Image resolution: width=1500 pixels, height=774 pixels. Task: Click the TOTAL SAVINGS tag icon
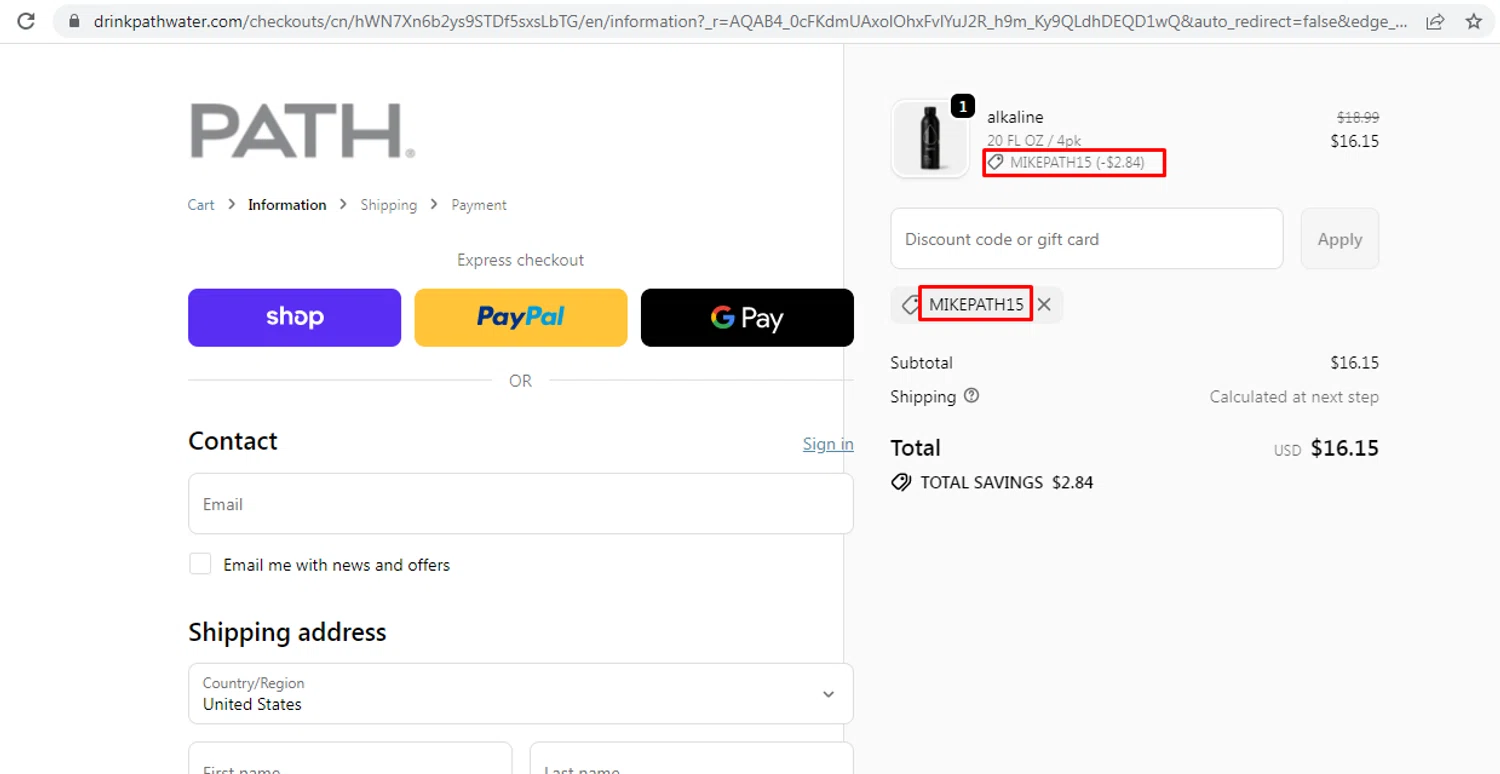pyautogui.click(x=901, y=482)
